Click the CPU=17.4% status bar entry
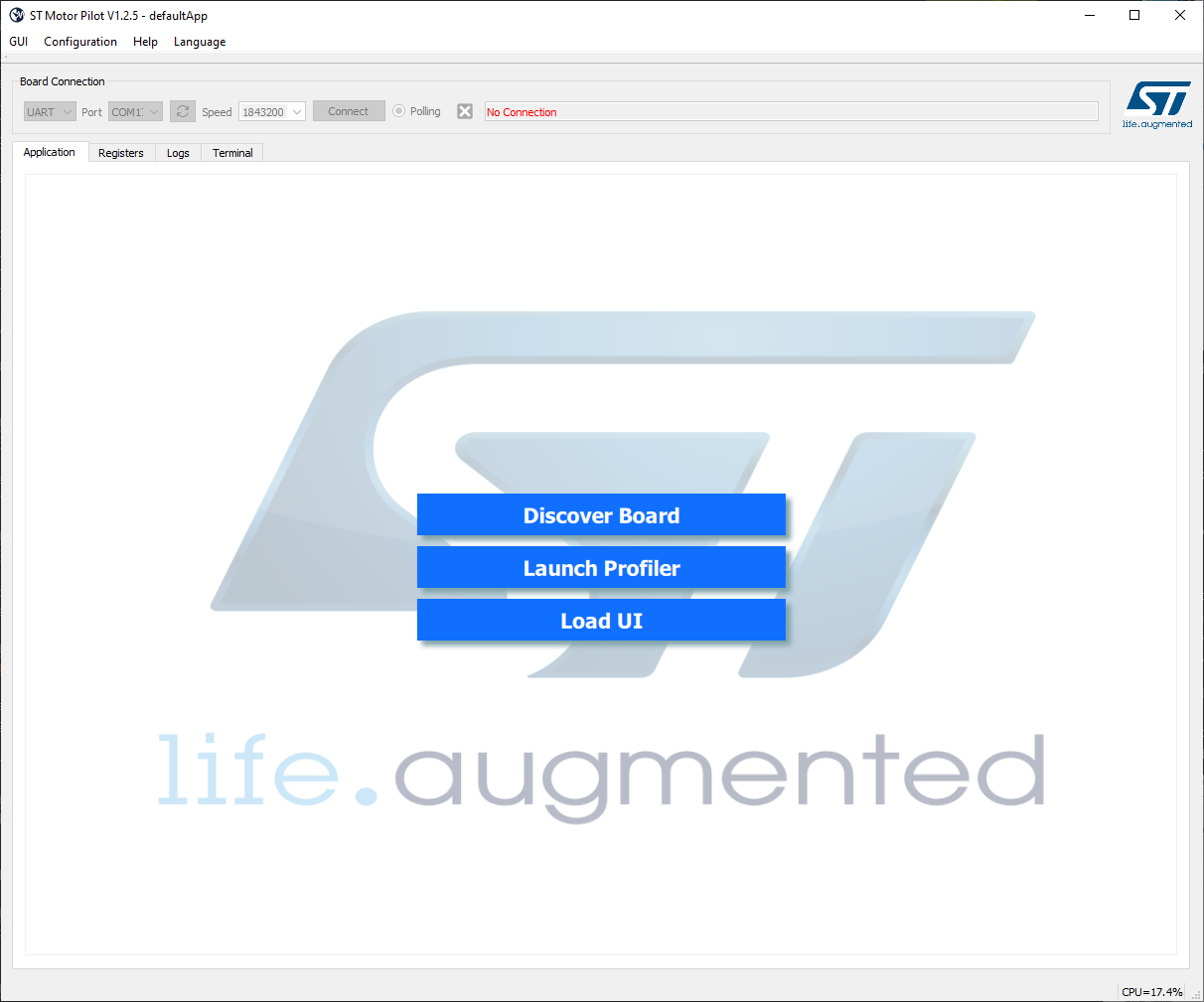 1152,991
